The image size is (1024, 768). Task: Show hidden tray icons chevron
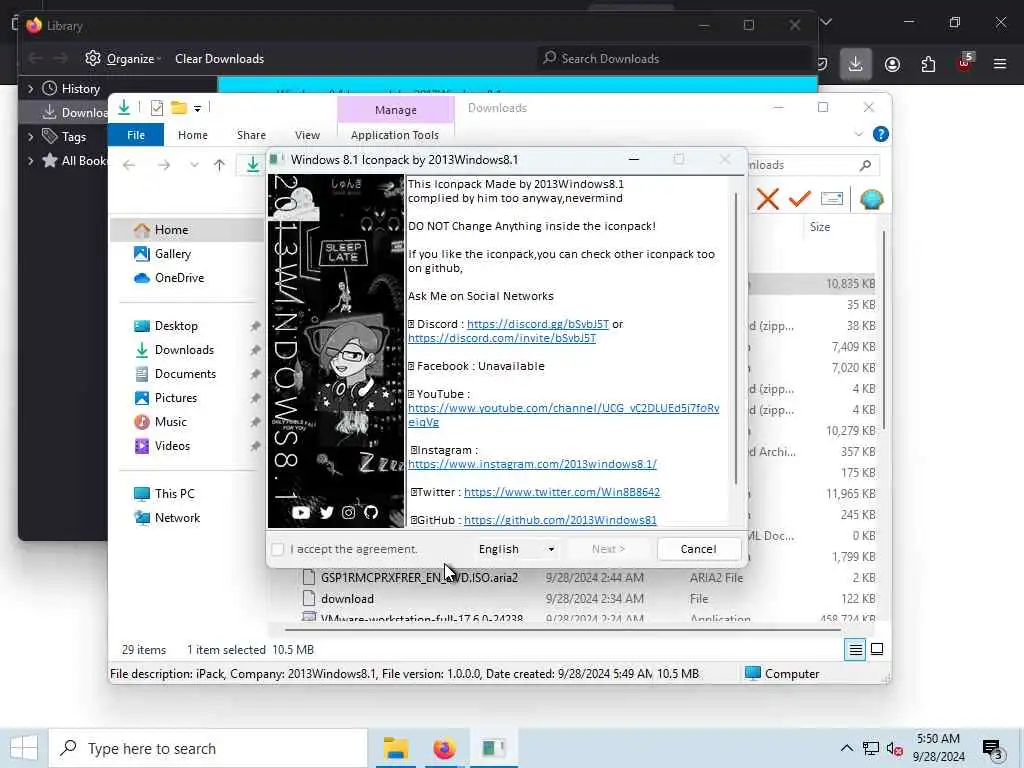[846, 748]
